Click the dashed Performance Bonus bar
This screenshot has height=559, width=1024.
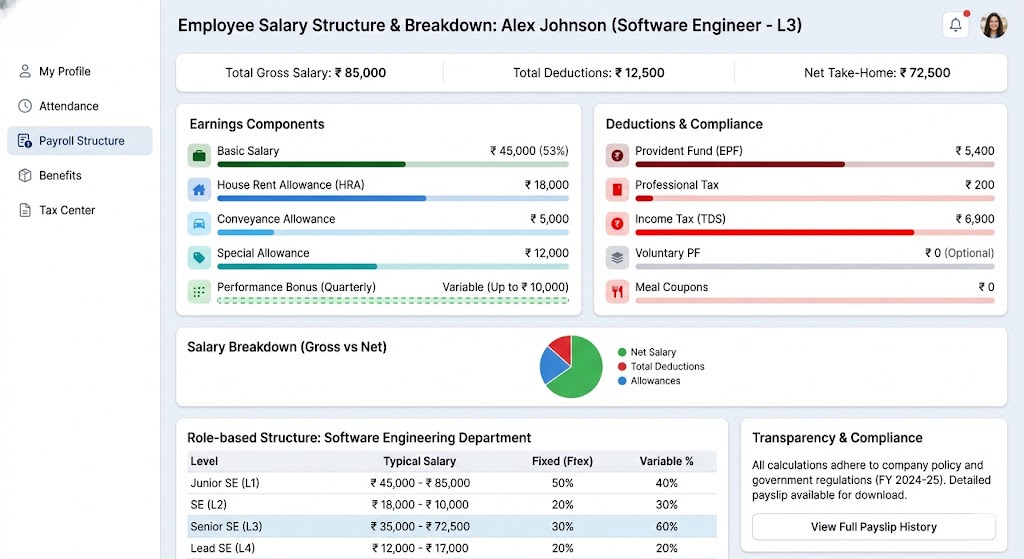click(392, 300)
